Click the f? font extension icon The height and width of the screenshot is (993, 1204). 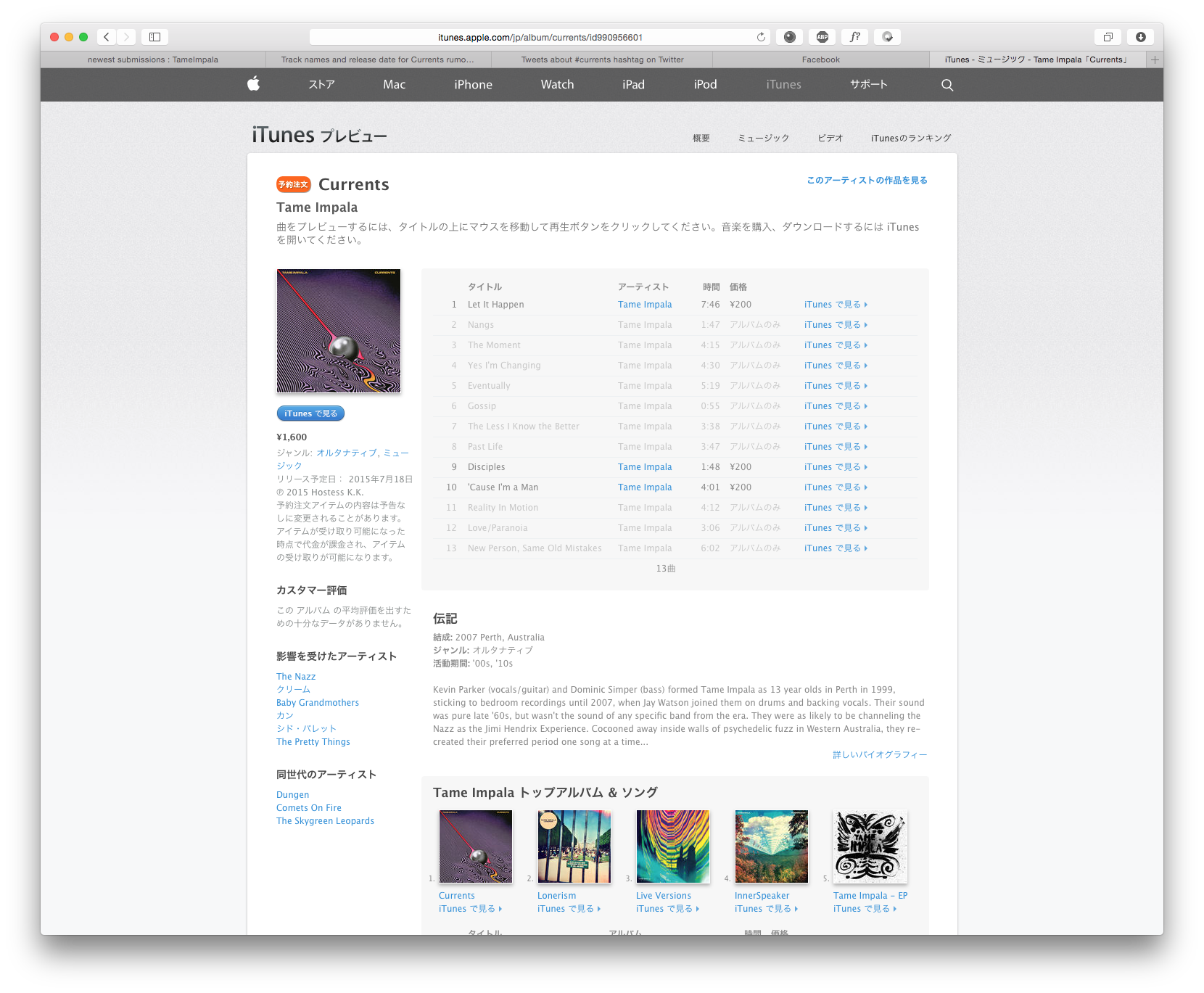coord(855,37)
